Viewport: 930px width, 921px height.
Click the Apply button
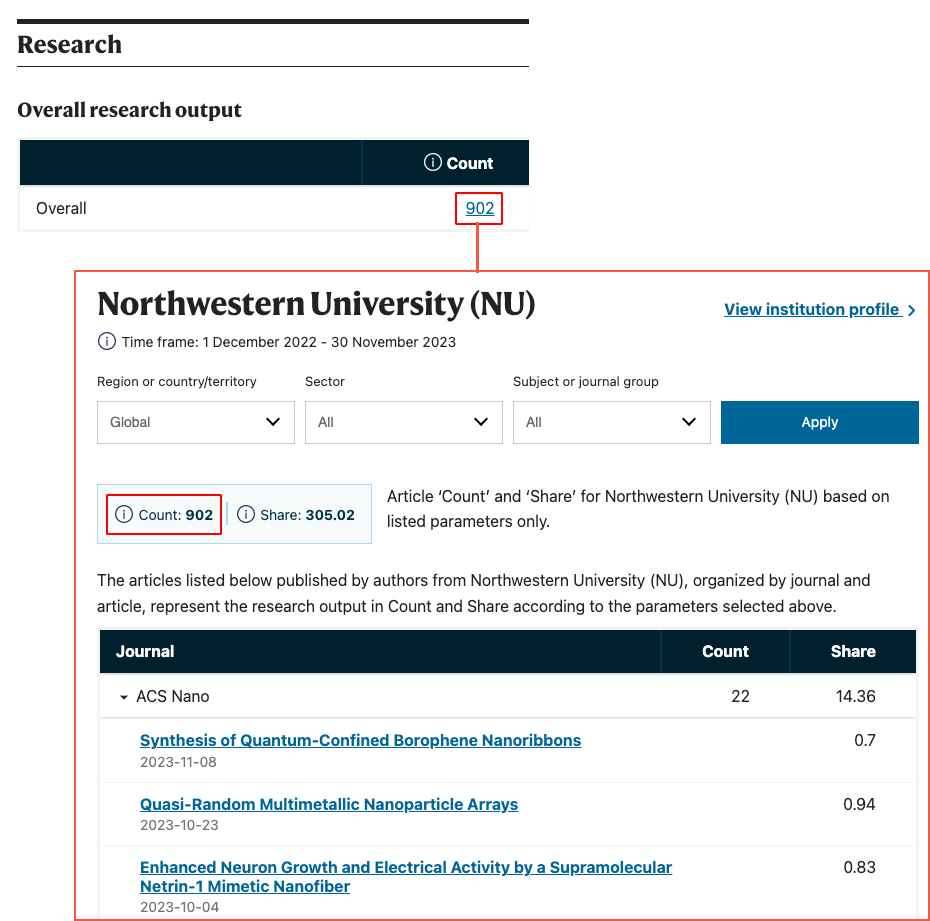pyautogui.click(x=819, y=422)
